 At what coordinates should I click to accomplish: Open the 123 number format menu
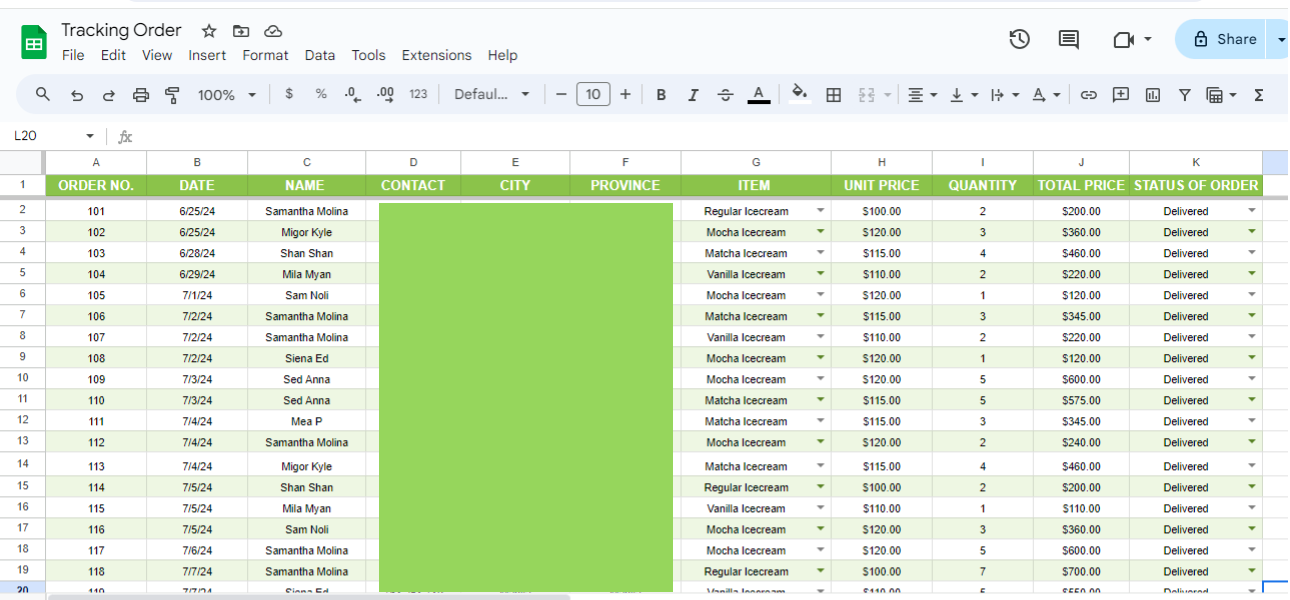point(418,94)
